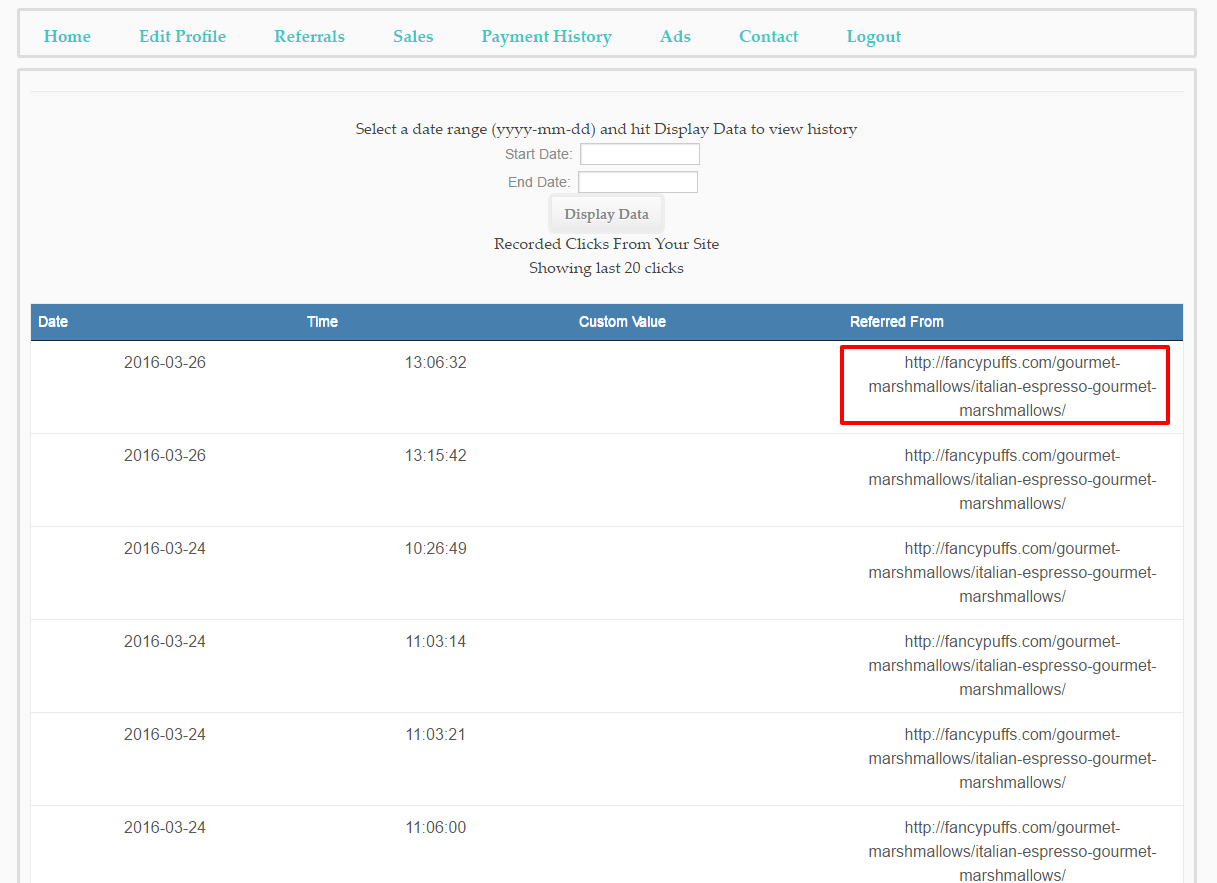This screenshot has height=883, width=1217.
Task: Open Payment History from navigation
Action: click(x=546, y=36)
